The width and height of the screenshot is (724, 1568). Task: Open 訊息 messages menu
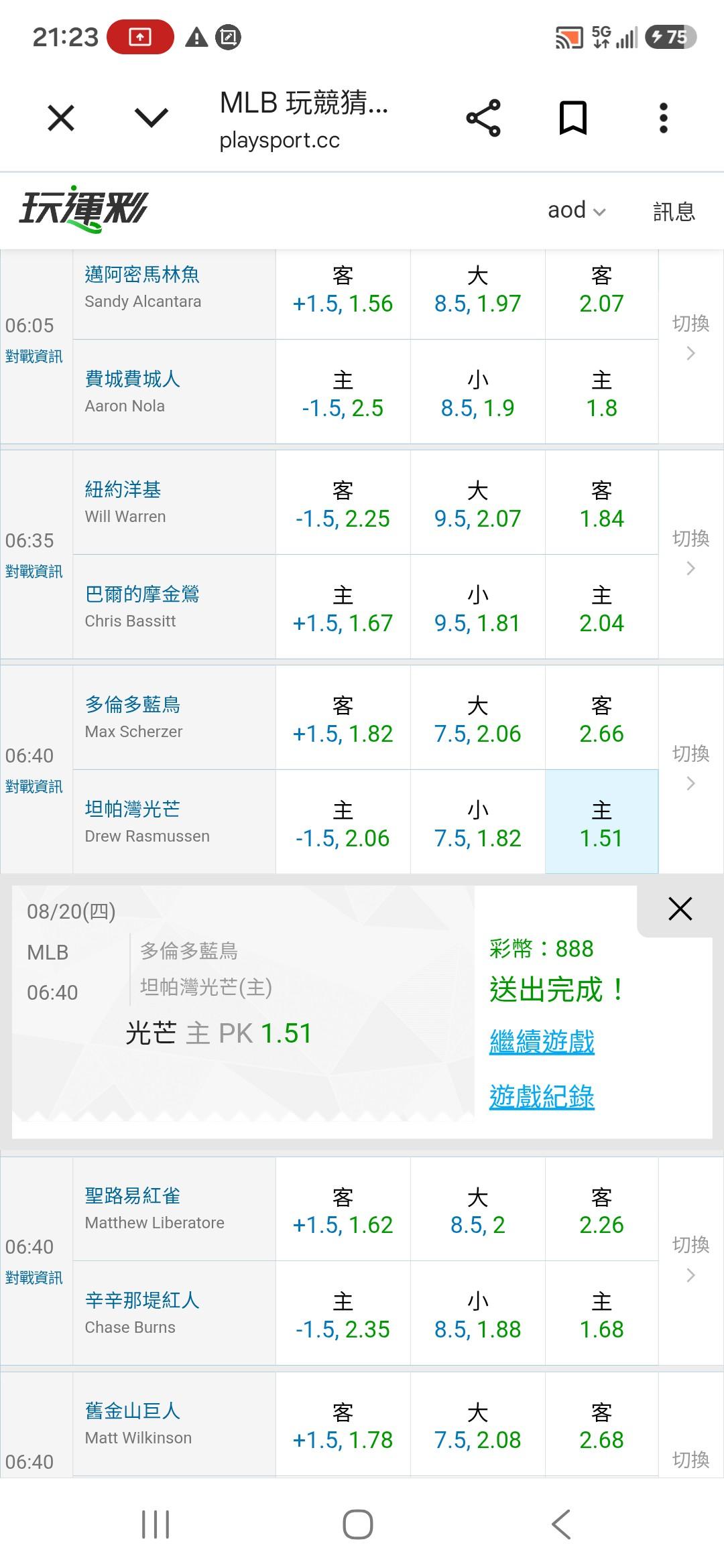point(674,212)
